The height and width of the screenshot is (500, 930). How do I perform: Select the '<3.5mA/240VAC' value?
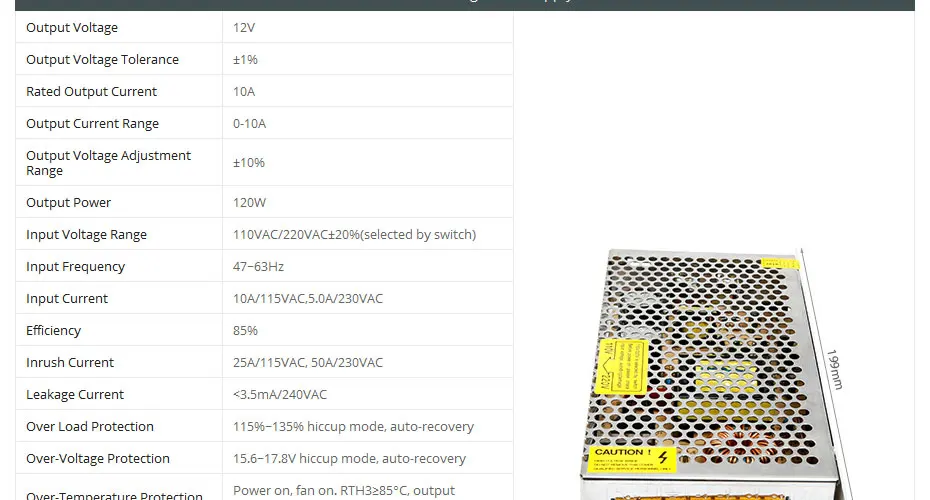coord(279,394)
